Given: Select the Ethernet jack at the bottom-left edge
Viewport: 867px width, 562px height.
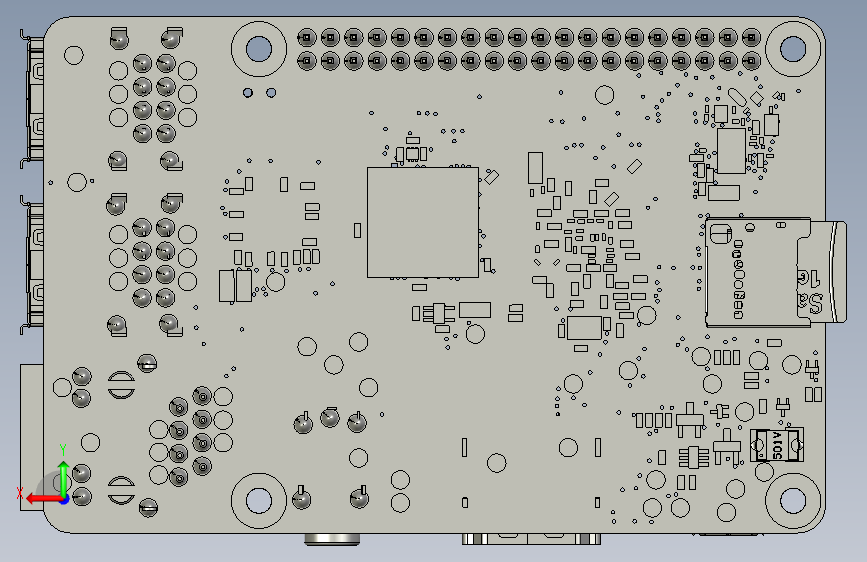Looking at the screenshot, I should 32,437.
